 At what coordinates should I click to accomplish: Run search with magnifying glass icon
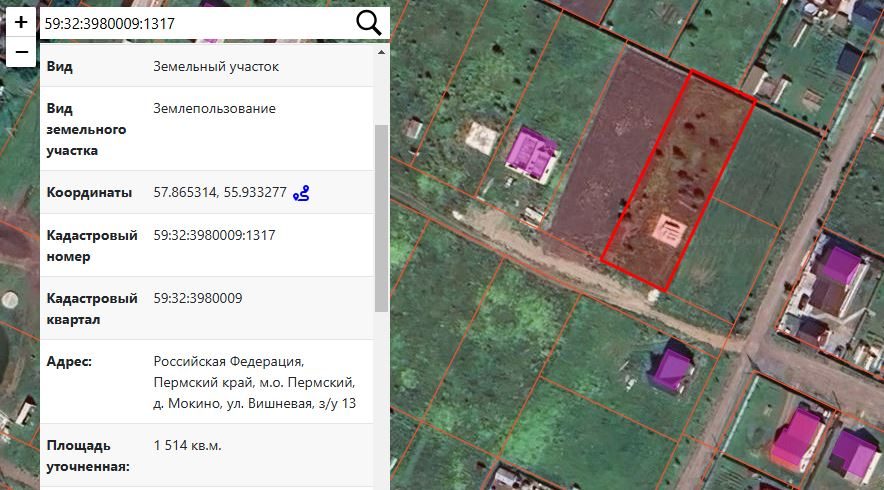(369, 23)
